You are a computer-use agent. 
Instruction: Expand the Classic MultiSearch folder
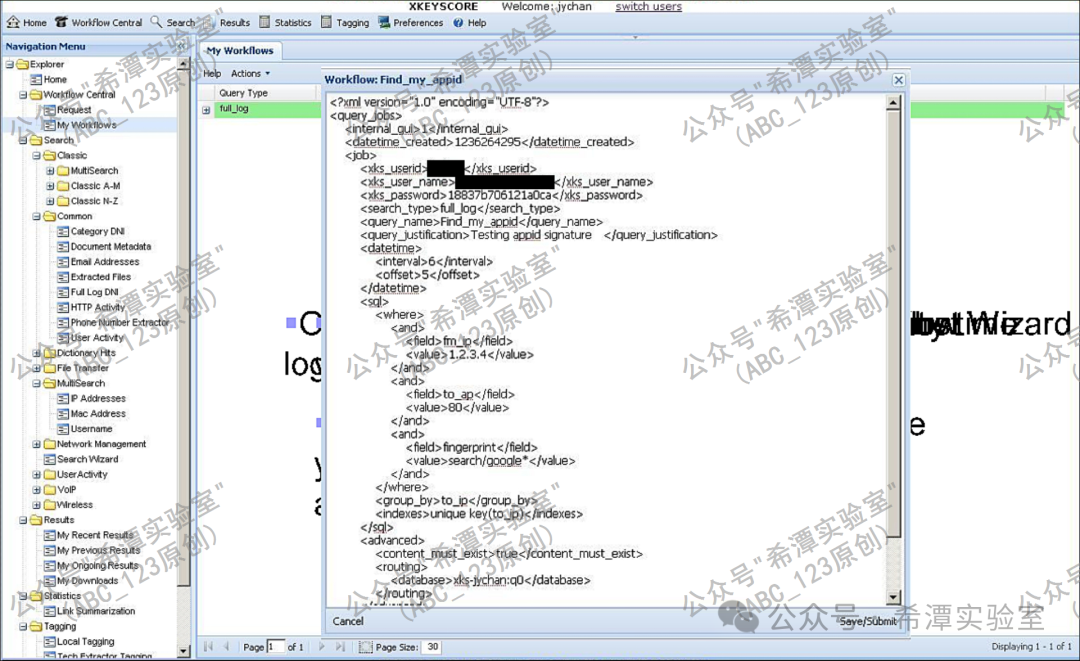[x=50, y=171]
